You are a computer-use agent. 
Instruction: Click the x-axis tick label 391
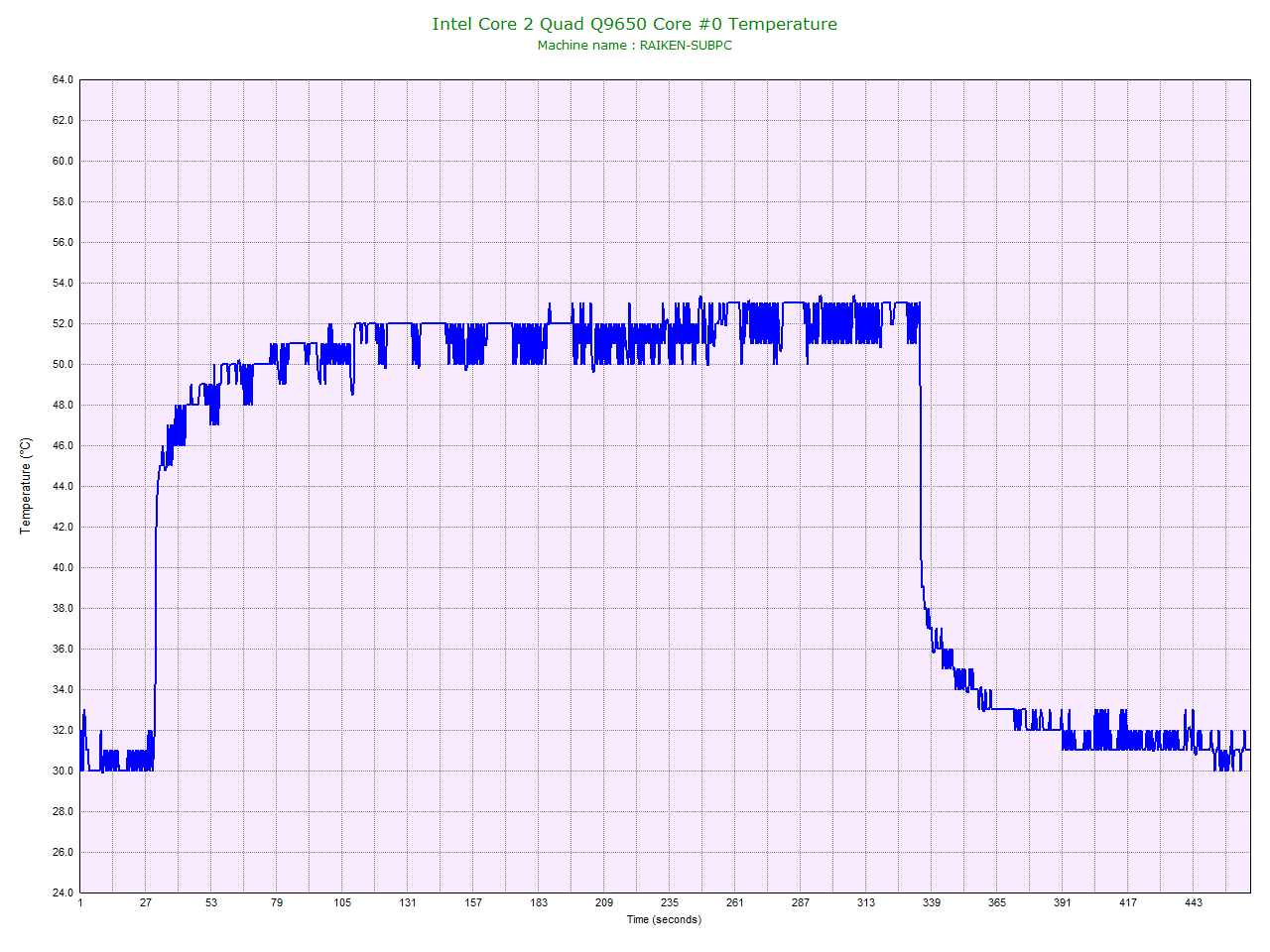pyautogui.click(x=1063, y=902)
